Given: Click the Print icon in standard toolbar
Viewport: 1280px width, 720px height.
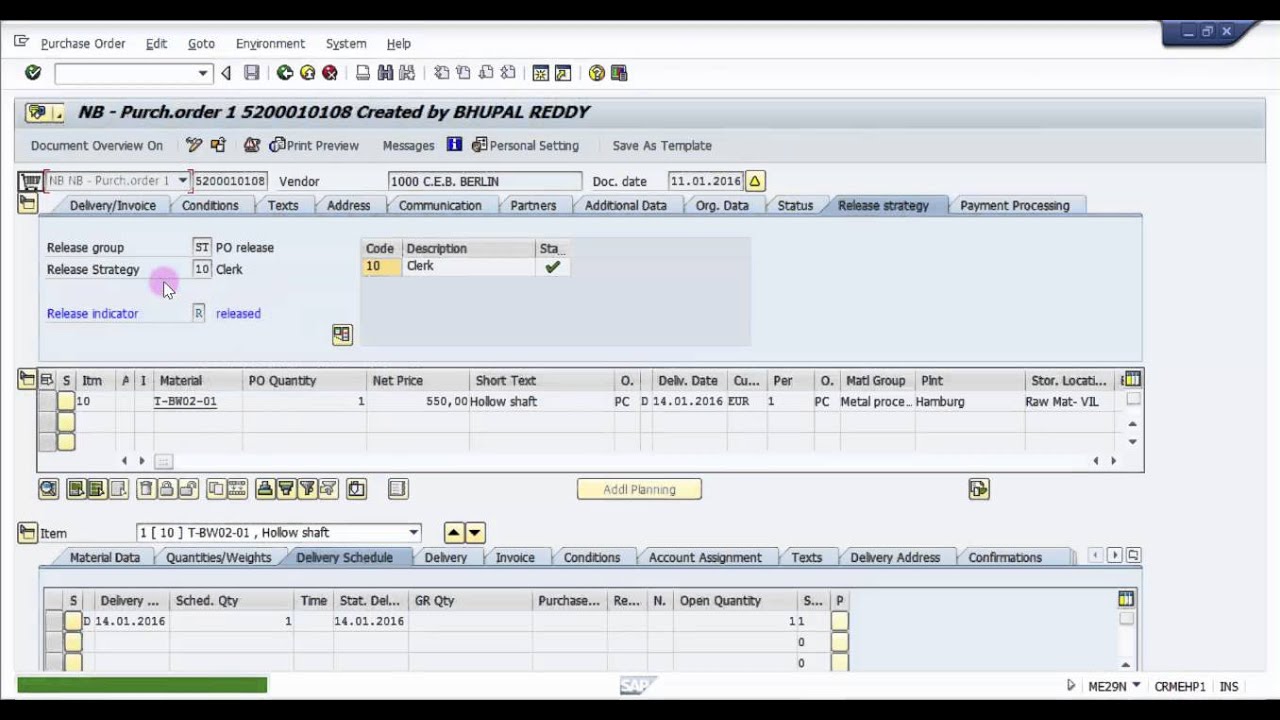Looking at the screenshot, I should [363, 73].
